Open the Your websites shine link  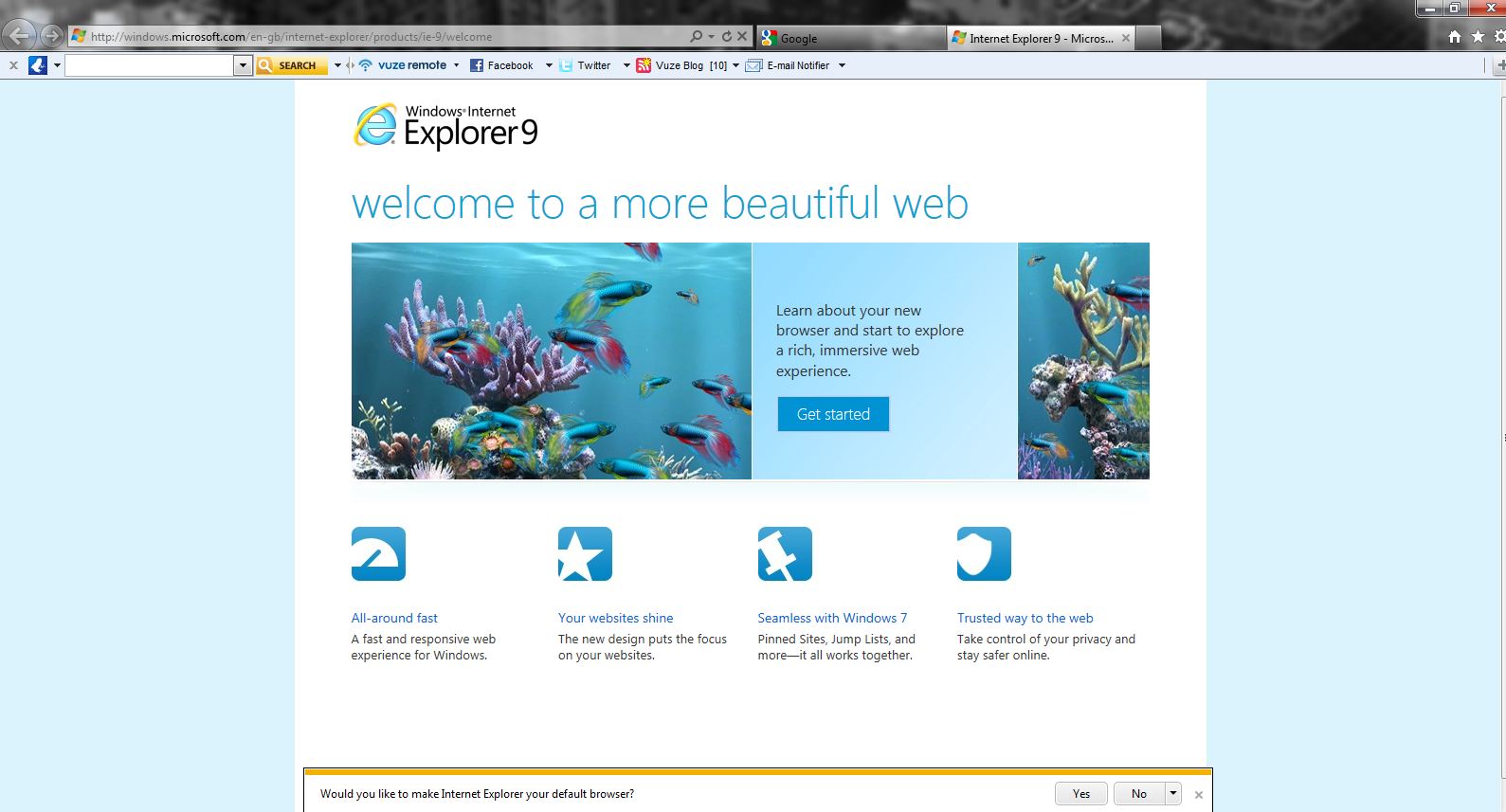pos(615,618)
